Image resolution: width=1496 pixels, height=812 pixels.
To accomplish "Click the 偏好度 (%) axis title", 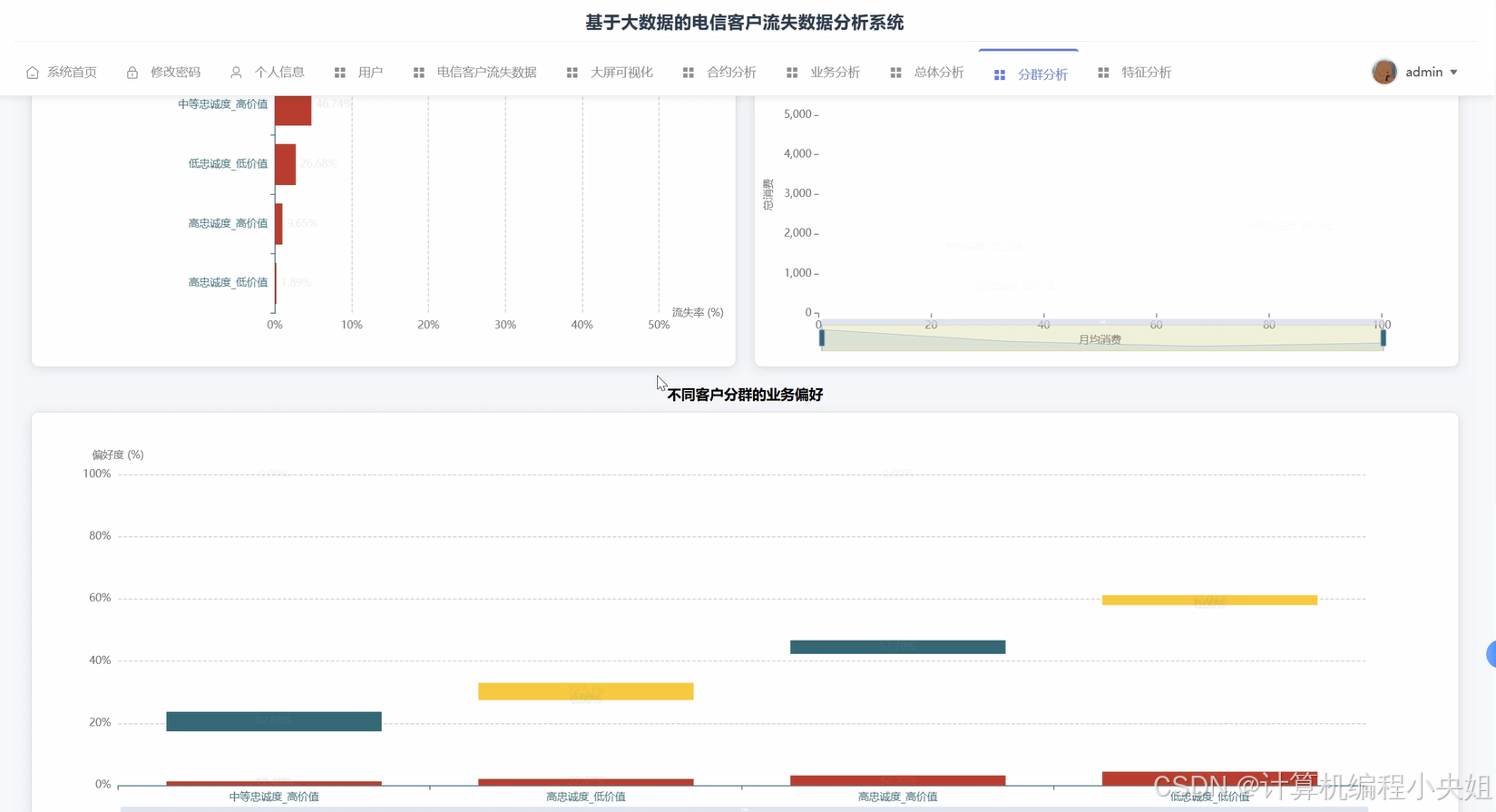I will point(118,455).
